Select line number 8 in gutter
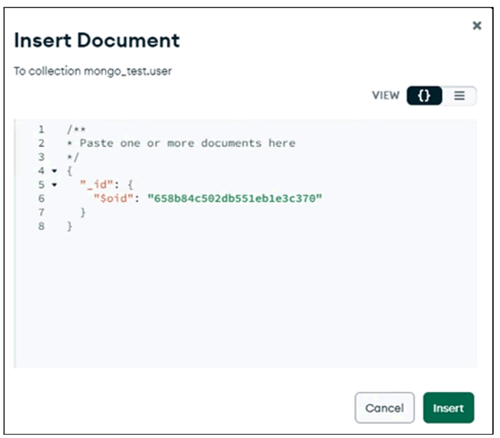The height and width of the screenshot is (438, 500). [x=41, y=226]
